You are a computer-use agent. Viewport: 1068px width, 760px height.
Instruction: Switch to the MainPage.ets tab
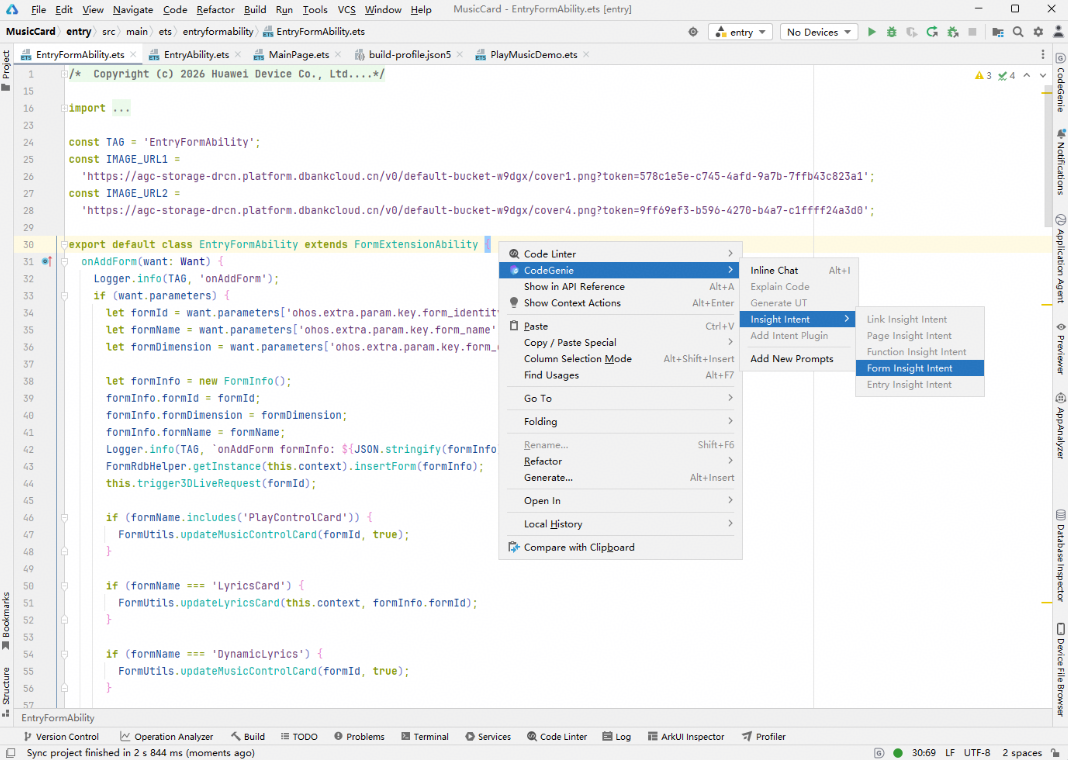coord(298,54)
